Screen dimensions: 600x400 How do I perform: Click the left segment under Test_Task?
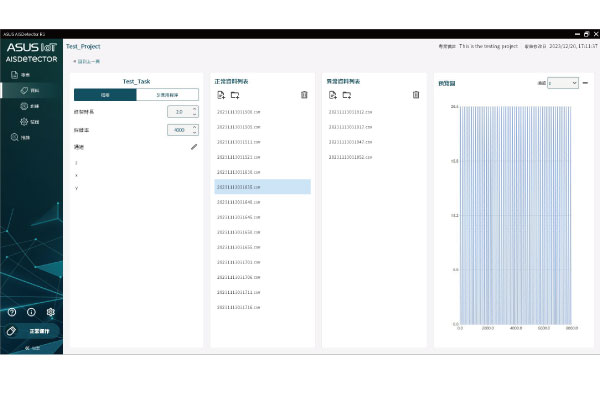pos(104,95)
